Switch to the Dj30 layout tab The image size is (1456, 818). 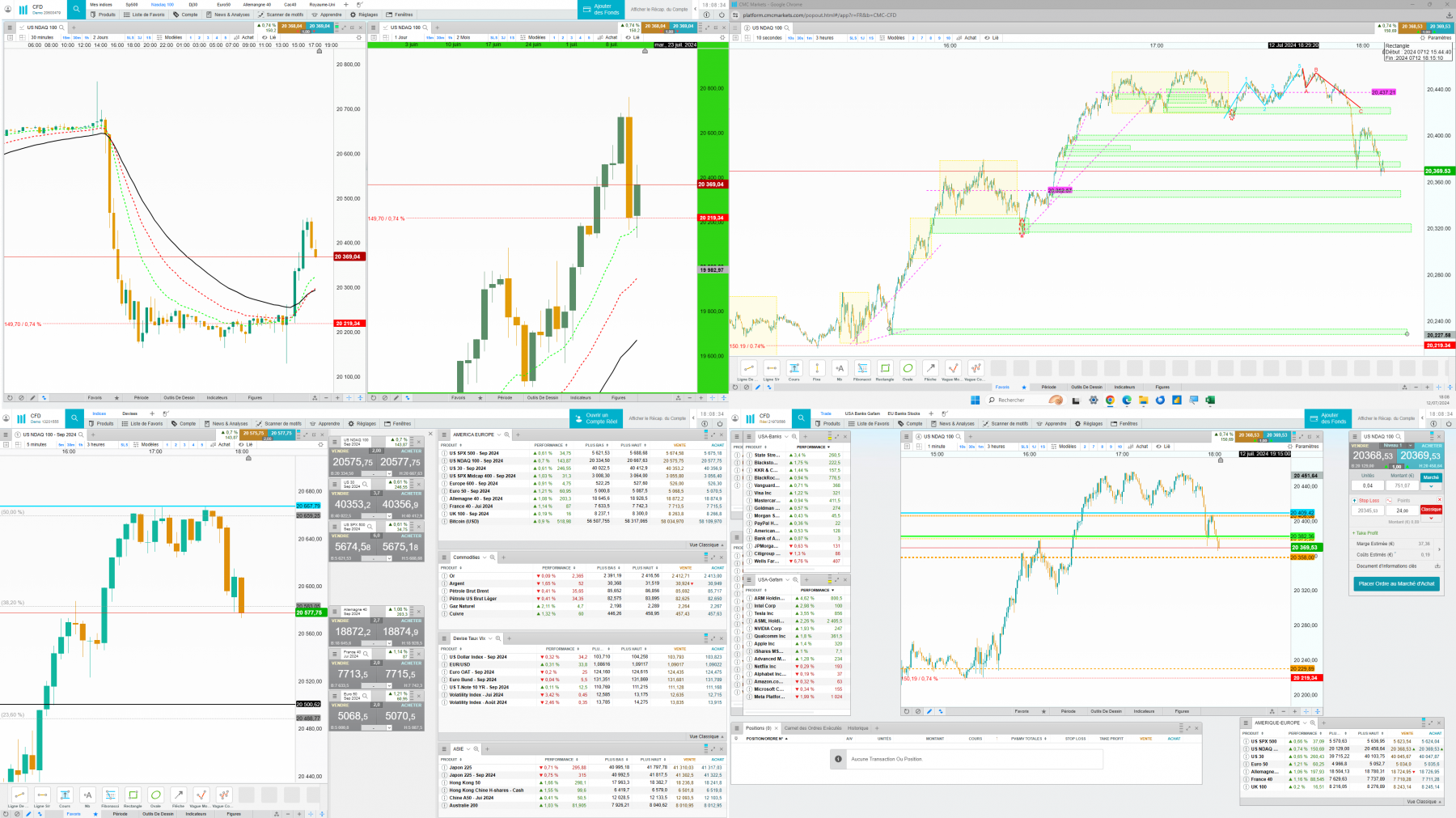pos(193,4)
